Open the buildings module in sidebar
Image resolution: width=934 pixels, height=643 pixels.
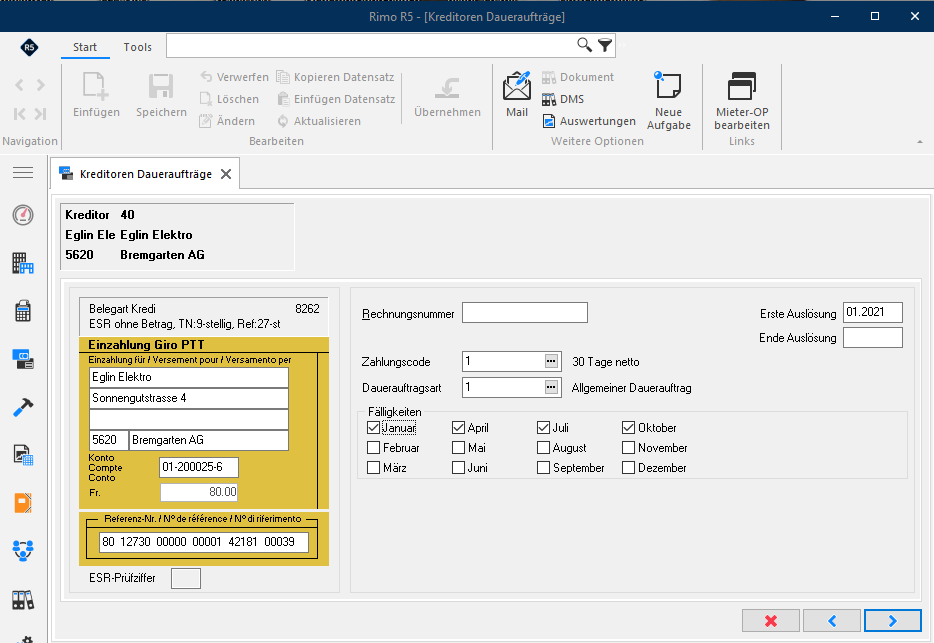23,263
